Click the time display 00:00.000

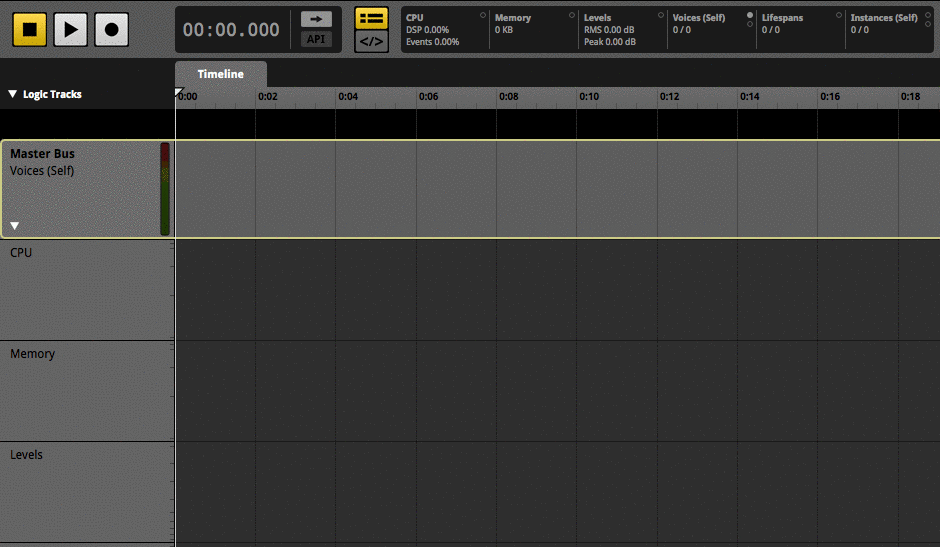pyautogui.click(x=231, y=30)
